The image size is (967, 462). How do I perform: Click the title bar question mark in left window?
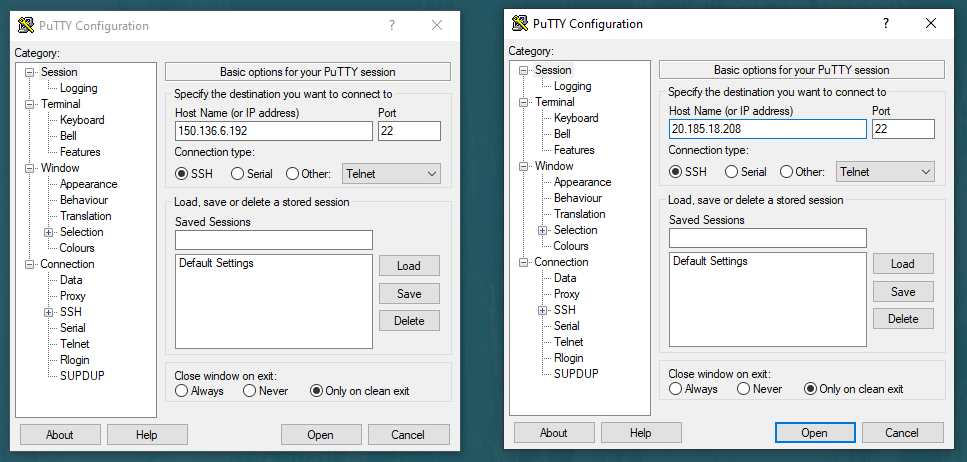[x=391, y=26]
